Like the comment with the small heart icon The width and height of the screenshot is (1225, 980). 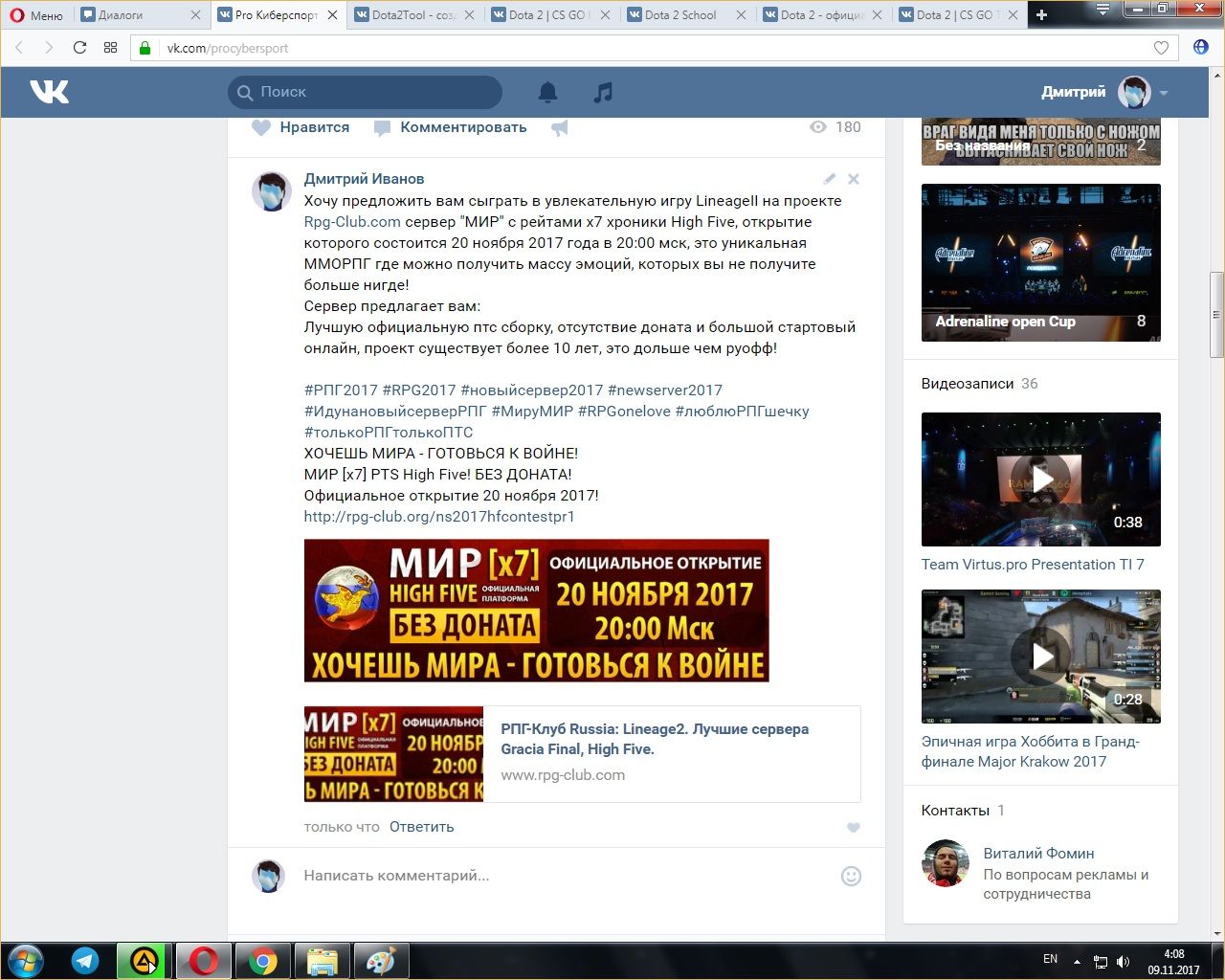tap(854, 828)
